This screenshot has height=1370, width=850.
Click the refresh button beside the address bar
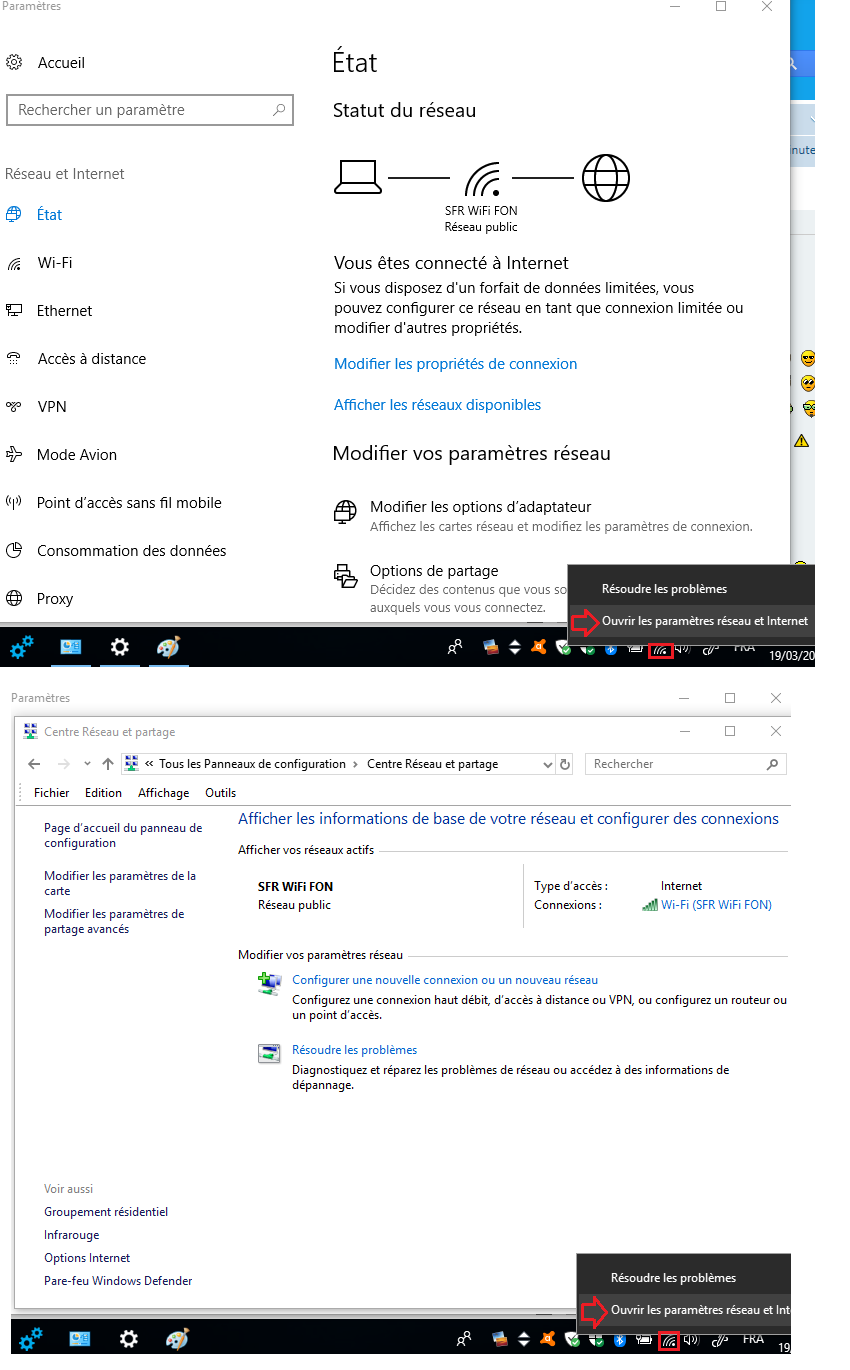tap(565, 764)
